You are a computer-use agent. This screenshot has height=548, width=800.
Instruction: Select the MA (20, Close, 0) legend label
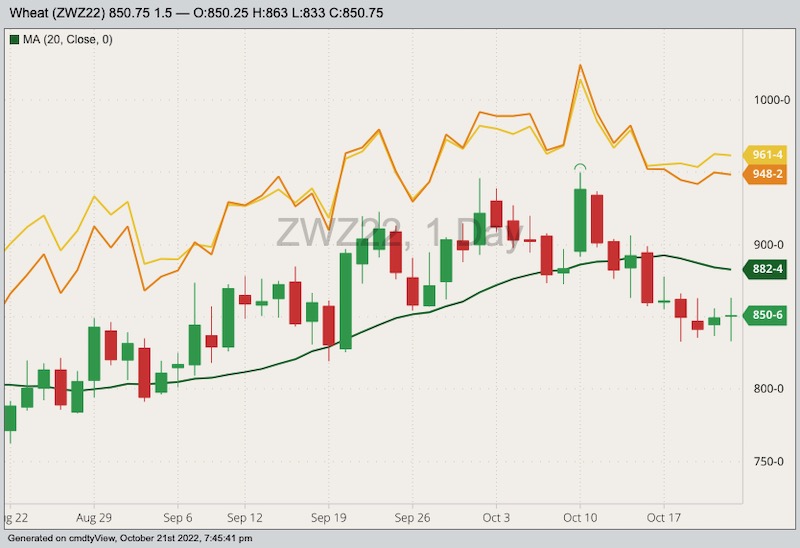(68, 39)
